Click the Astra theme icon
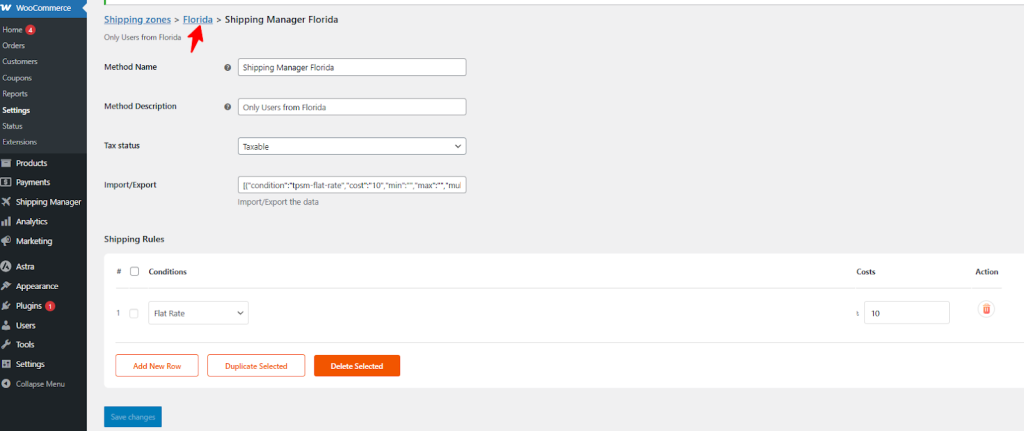1024x431 pixels. 7,267
